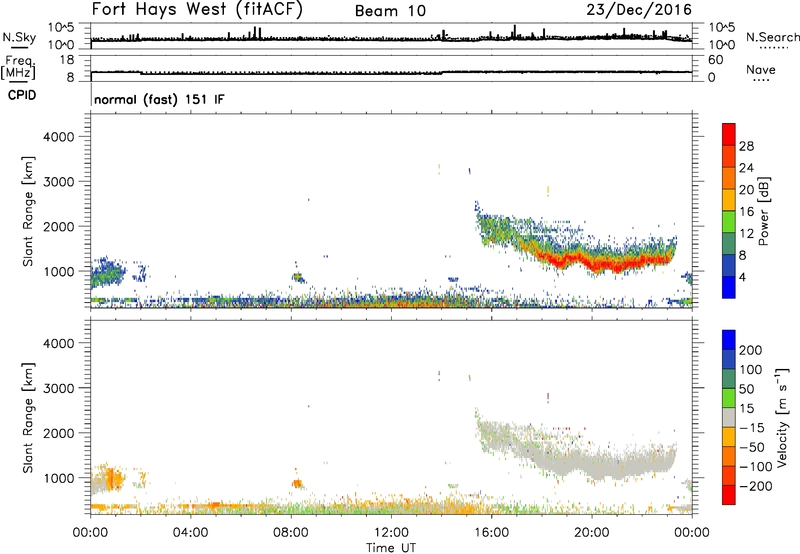Click the '08:00' time axis tick label
Image resolution: width=800 pixels, height=554 pixels.
[291, 533]
